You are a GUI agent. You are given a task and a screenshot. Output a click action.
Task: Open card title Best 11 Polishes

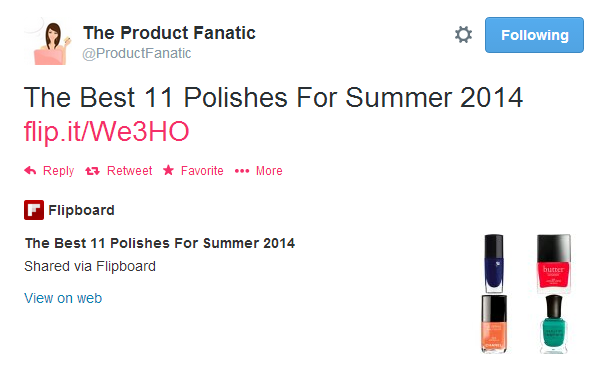tap(160, 243)
